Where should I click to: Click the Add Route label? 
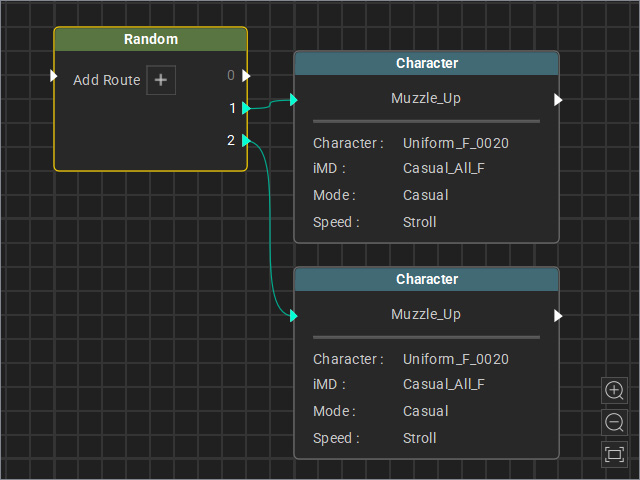point(107,80)
